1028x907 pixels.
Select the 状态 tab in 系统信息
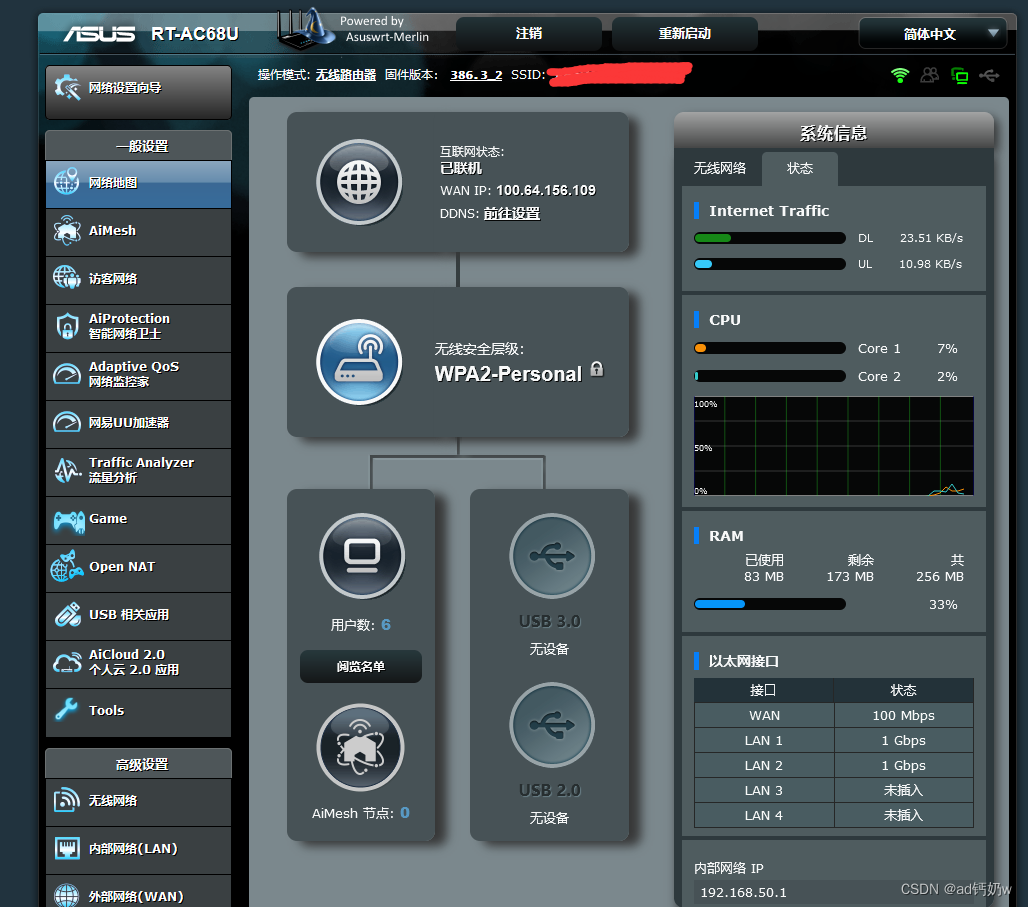point(800,169)
